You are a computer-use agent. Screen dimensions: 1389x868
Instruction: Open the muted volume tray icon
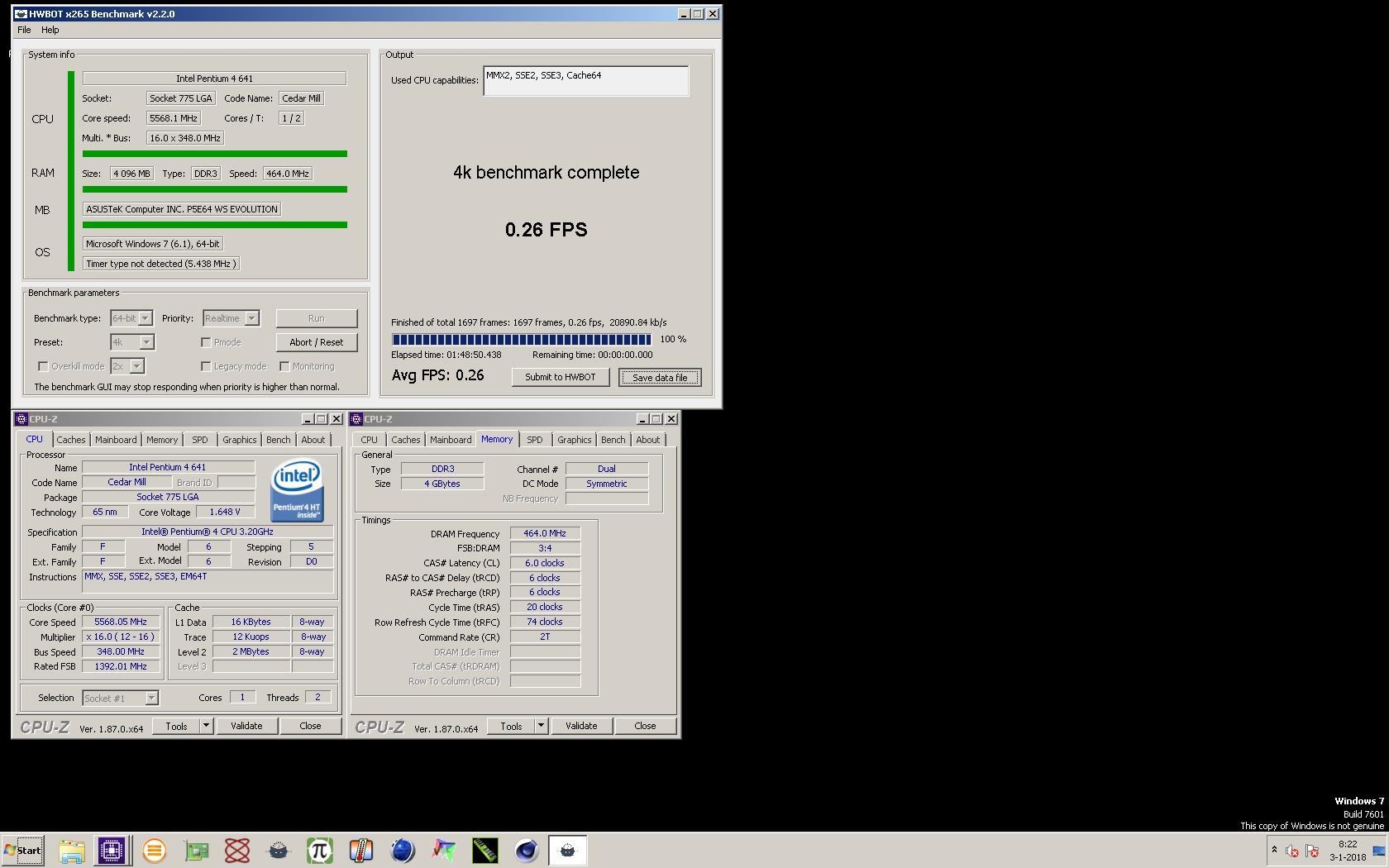coord(1291,851)
